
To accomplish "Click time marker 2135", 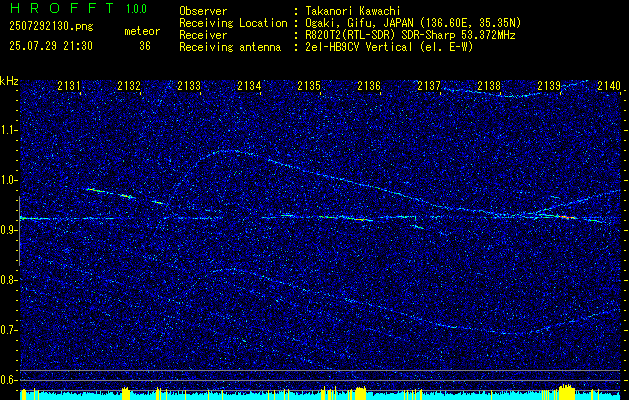I will [x=309, y=85].
